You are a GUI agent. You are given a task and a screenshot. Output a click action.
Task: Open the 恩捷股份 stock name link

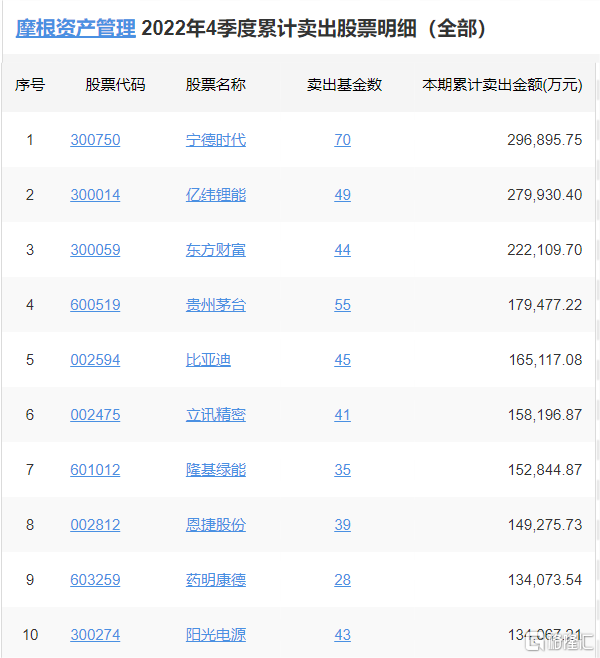pyautogui.click(x=216, y=525)
